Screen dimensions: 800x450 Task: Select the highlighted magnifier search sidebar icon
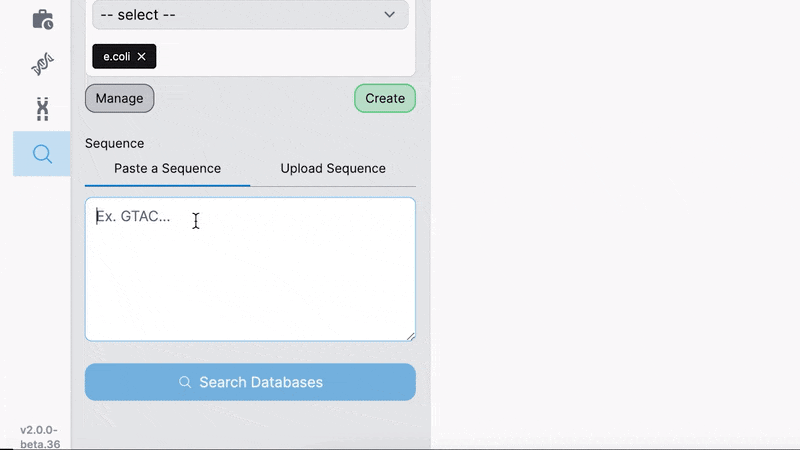click(x=42, y=154)
